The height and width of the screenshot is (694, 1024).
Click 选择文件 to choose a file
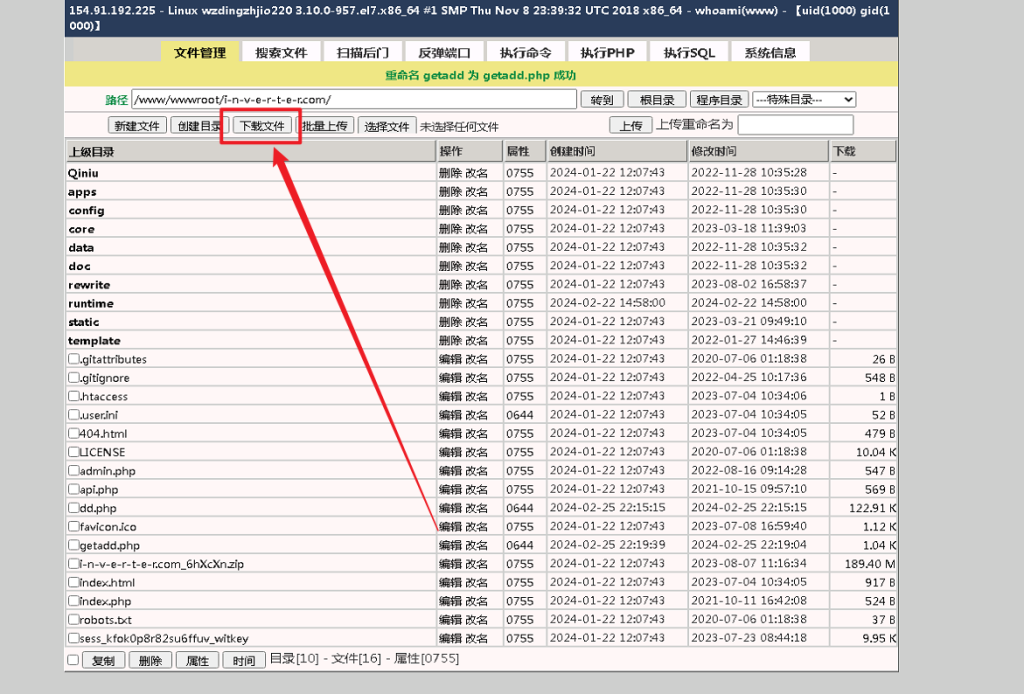[387, 126]
